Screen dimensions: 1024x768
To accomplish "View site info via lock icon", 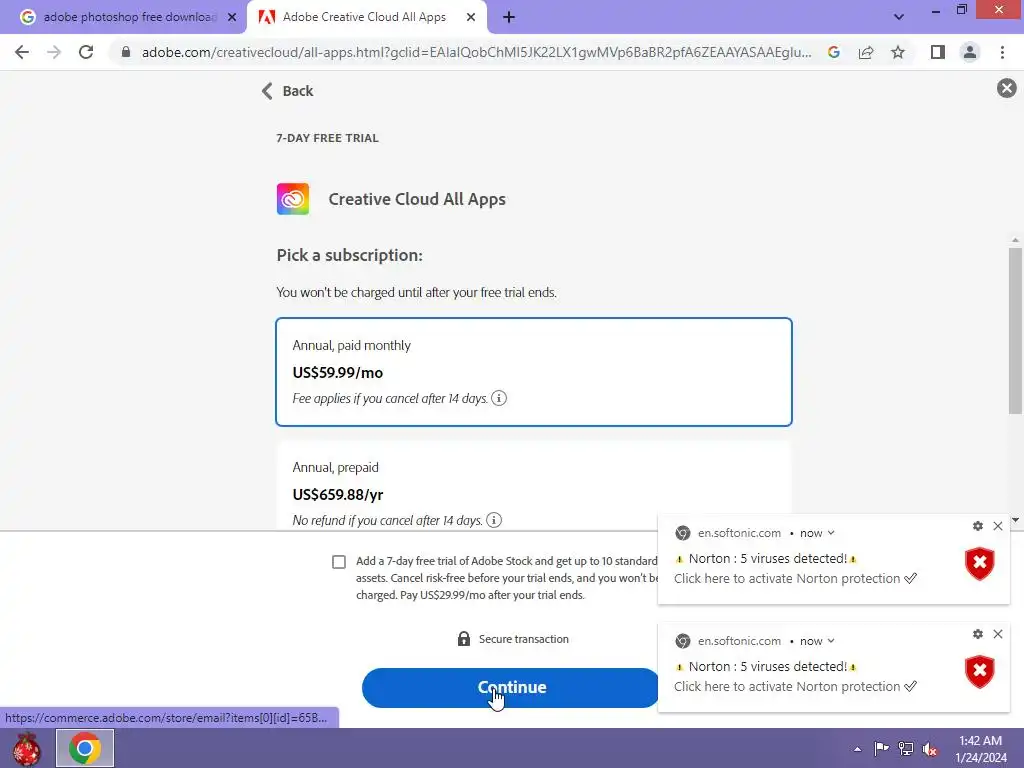I will tap(125, 52).
